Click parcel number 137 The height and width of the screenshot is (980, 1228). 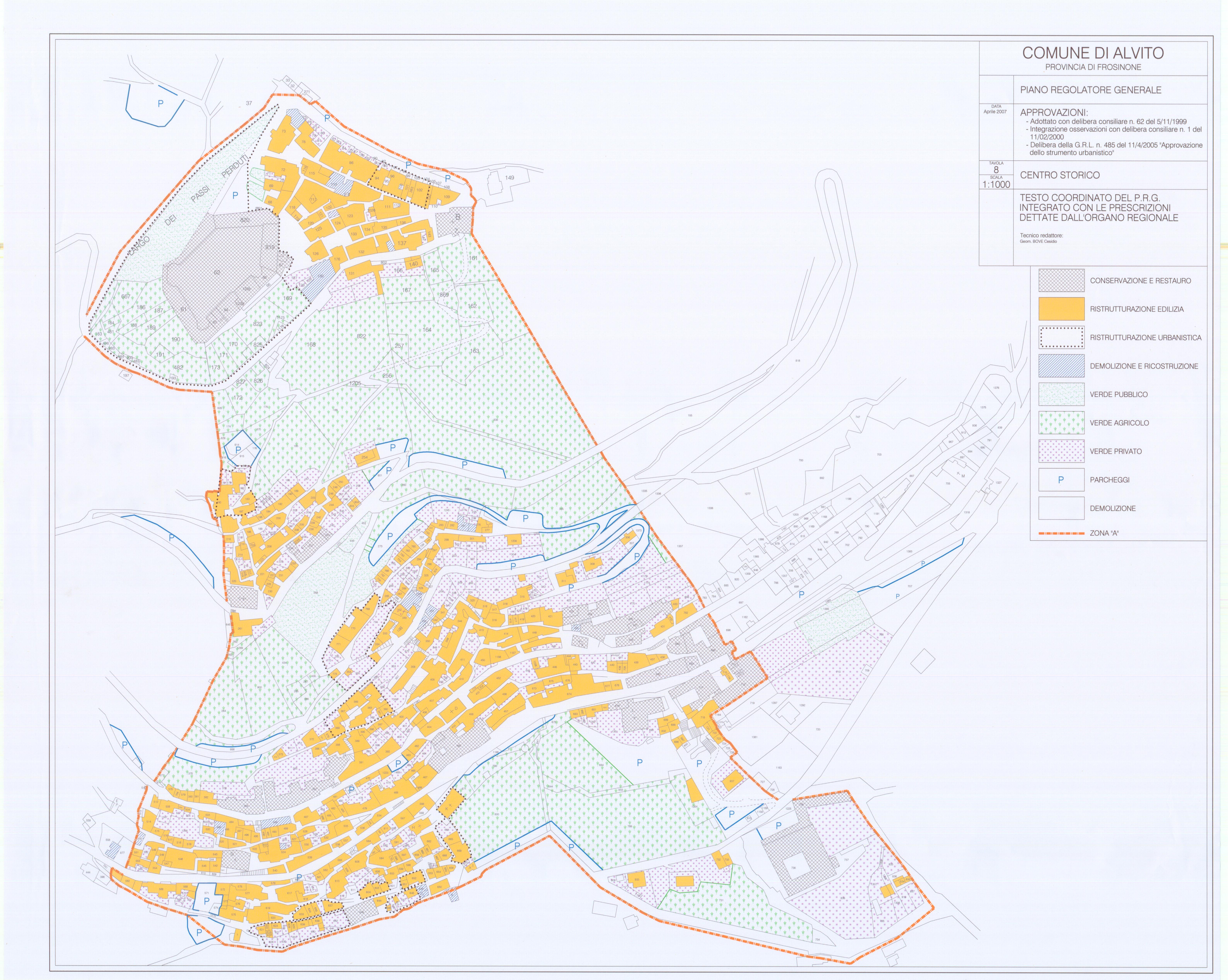[x=402, y=243]
